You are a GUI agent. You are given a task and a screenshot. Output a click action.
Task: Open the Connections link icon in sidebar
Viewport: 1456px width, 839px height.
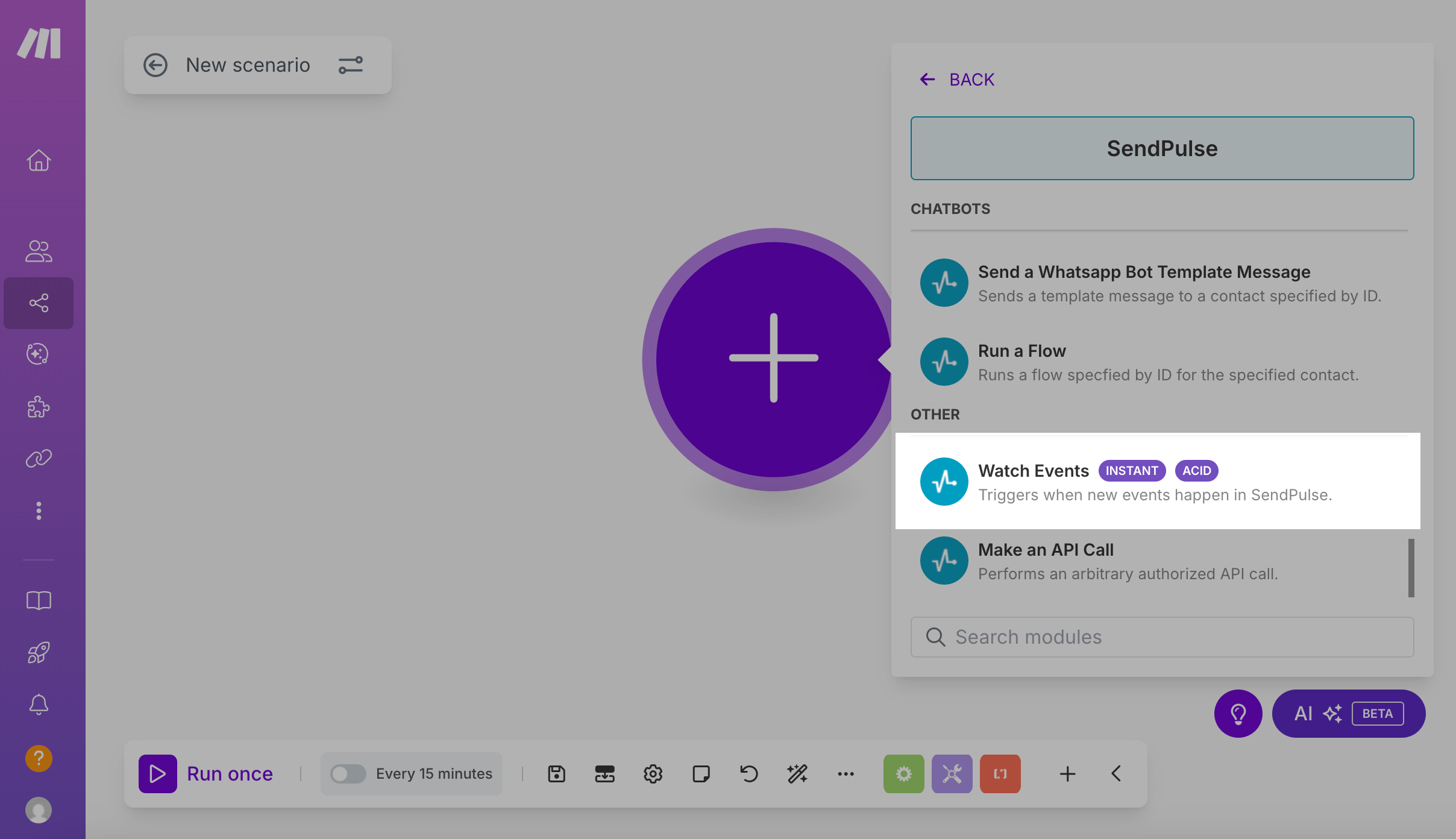(39, 459)
